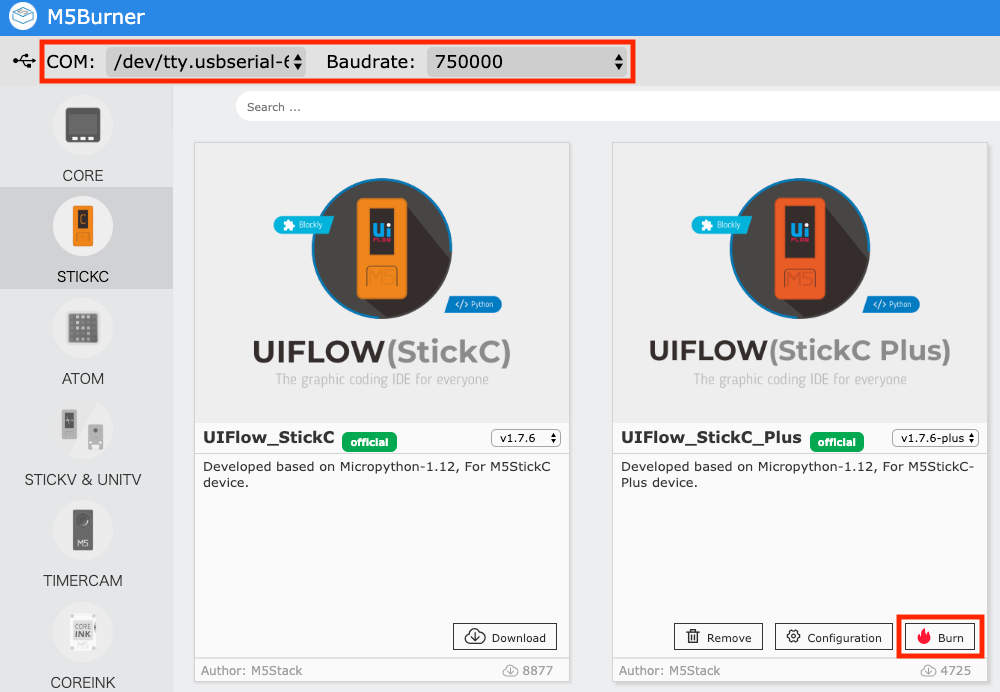Click Author: M5Stack under the UIFlow_StickC card
1000x692 pixels.
252,670
